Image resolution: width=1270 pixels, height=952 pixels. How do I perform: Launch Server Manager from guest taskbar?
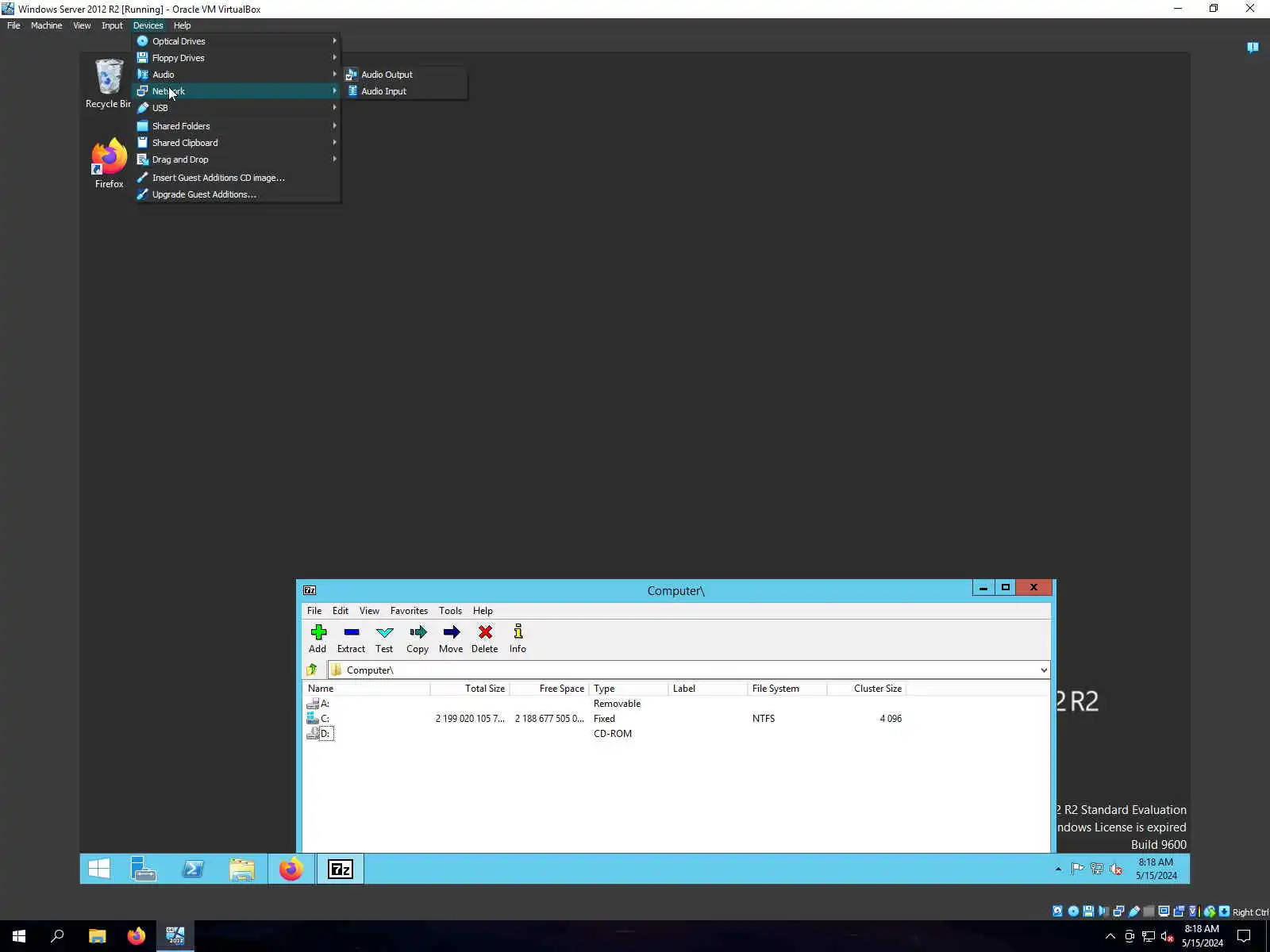pos(144,869)
